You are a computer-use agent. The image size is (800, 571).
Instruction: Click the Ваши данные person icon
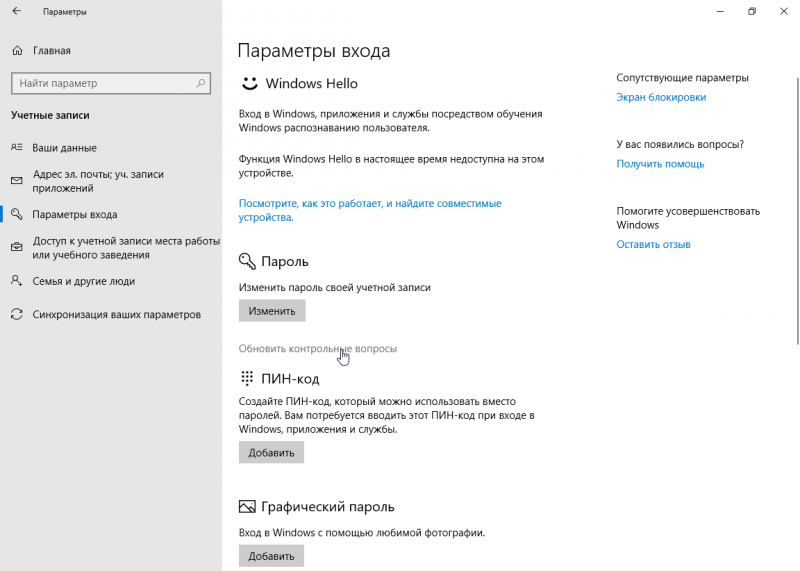click(16, 147)
